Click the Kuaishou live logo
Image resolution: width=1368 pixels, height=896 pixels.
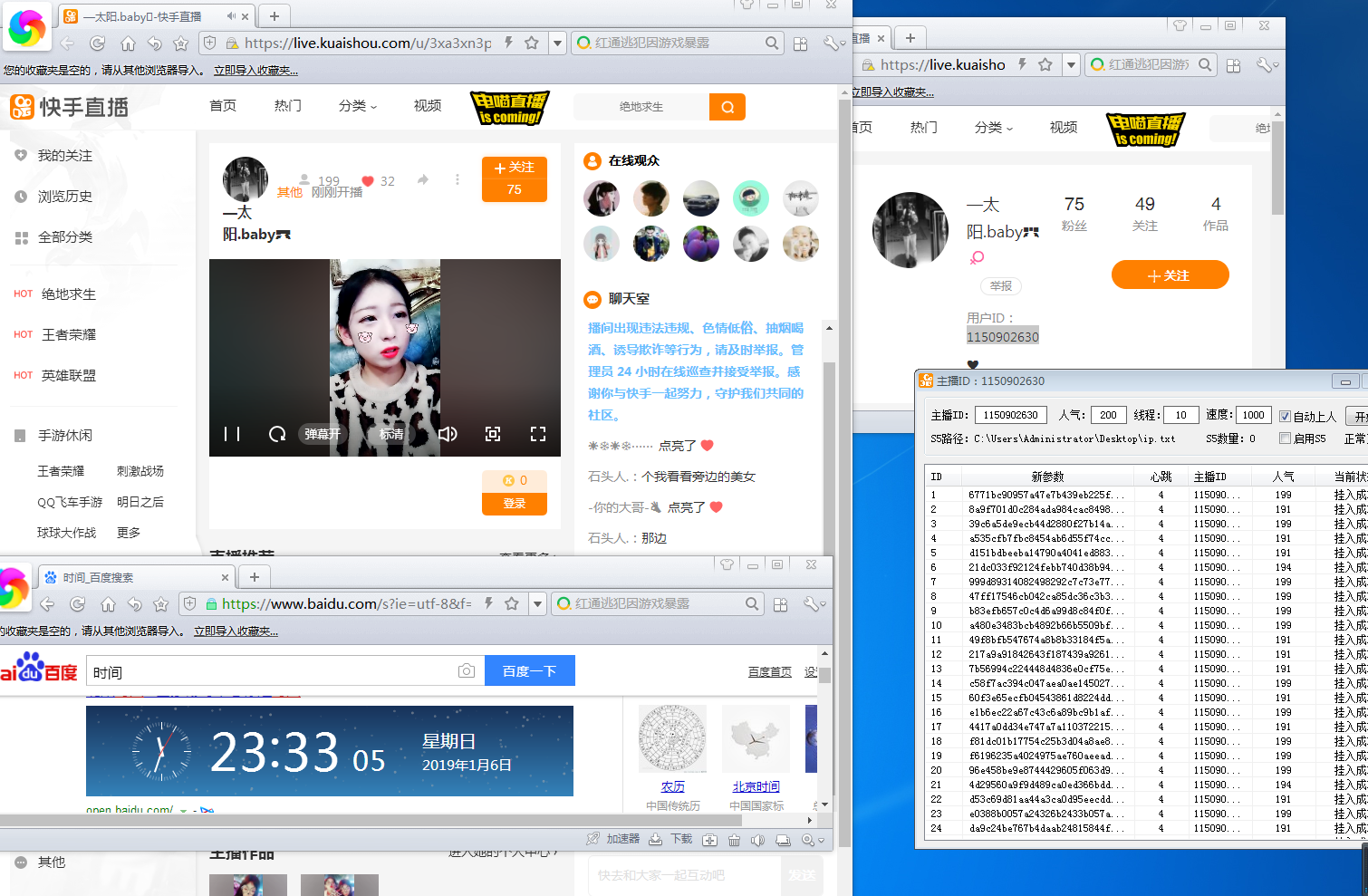(x=70, y=107)
